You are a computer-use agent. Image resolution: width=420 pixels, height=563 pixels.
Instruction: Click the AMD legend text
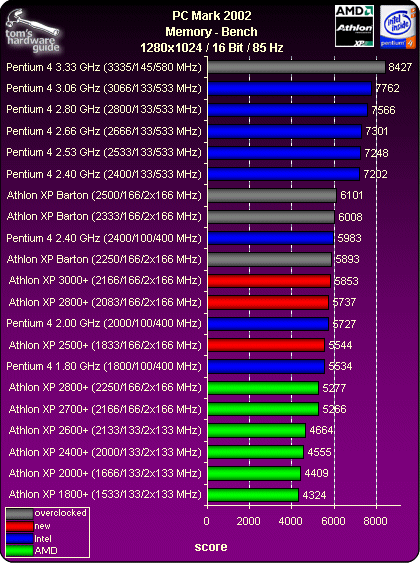pos(46,551)
